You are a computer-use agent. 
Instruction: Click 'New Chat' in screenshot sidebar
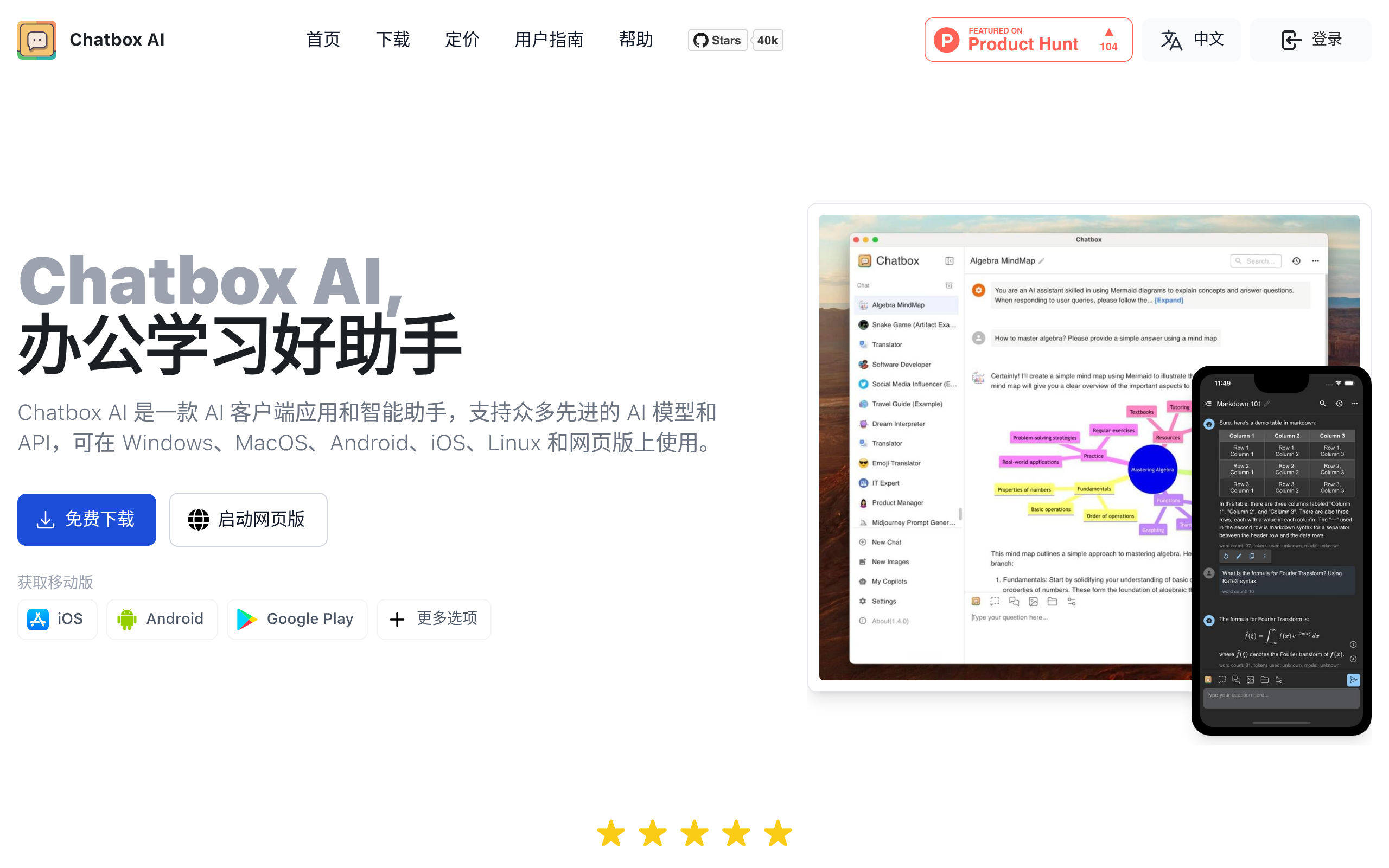coord(906,542)
